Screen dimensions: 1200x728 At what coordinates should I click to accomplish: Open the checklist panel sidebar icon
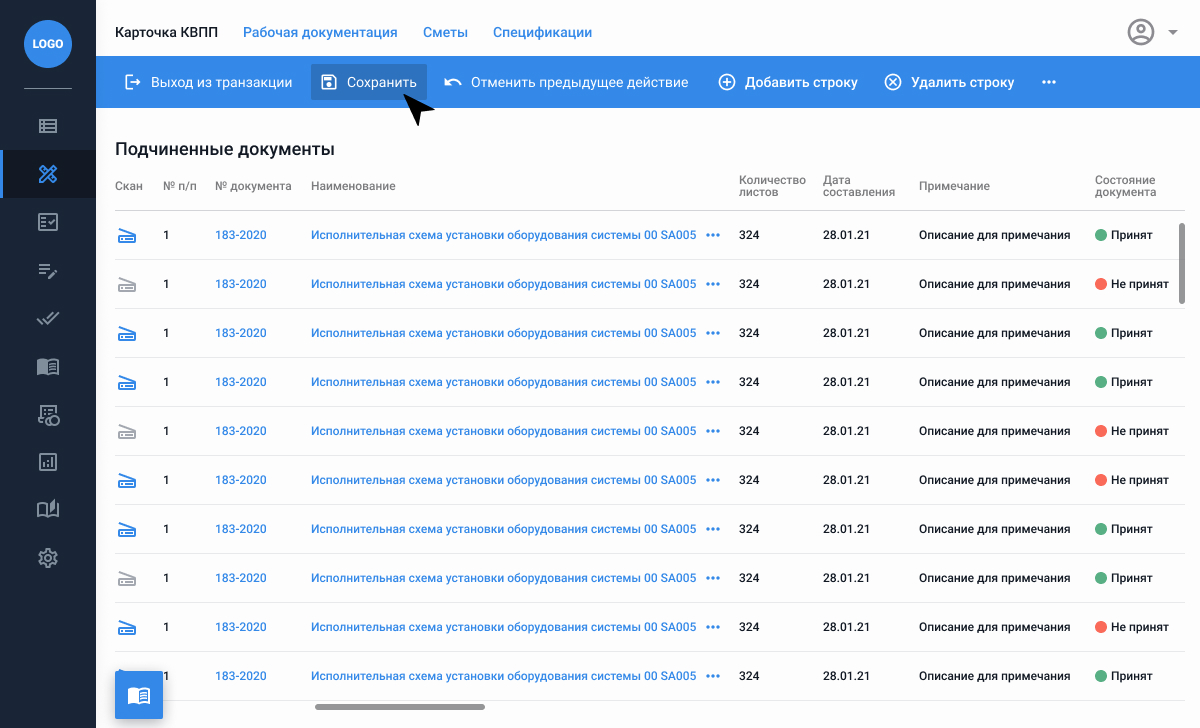[48, 222]
